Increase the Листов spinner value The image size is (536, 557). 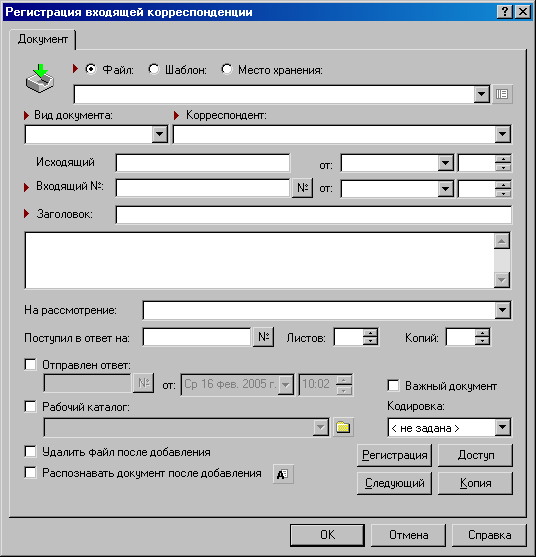370,333
